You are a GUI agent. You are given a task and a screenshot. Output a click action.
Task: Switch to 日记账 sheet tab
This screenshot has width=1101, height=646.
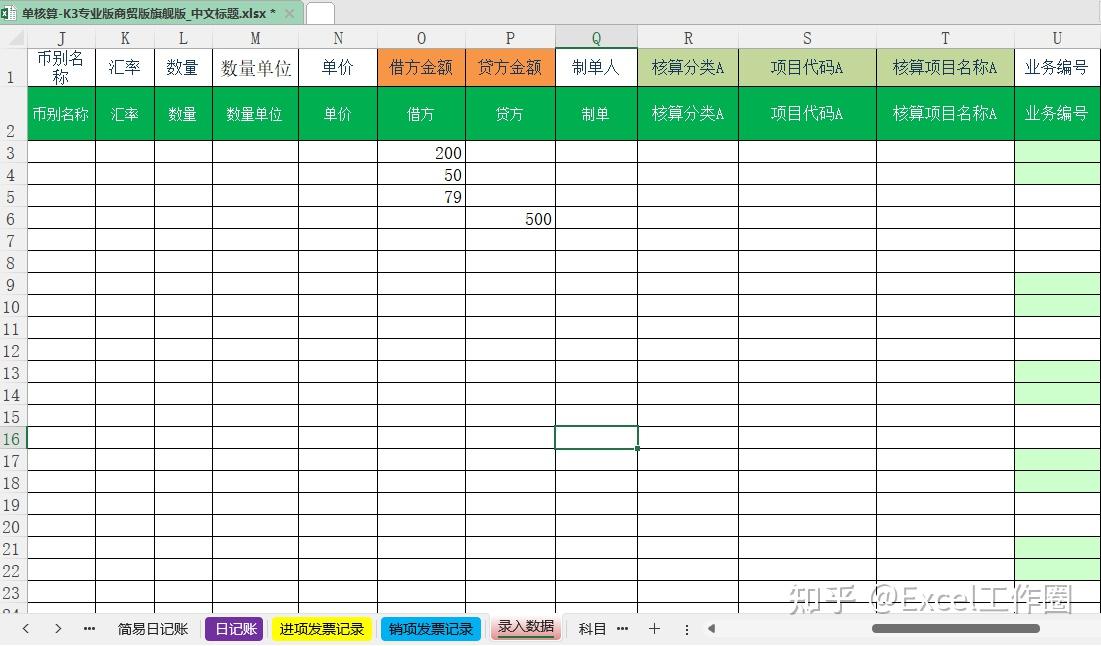click(235, 628)
